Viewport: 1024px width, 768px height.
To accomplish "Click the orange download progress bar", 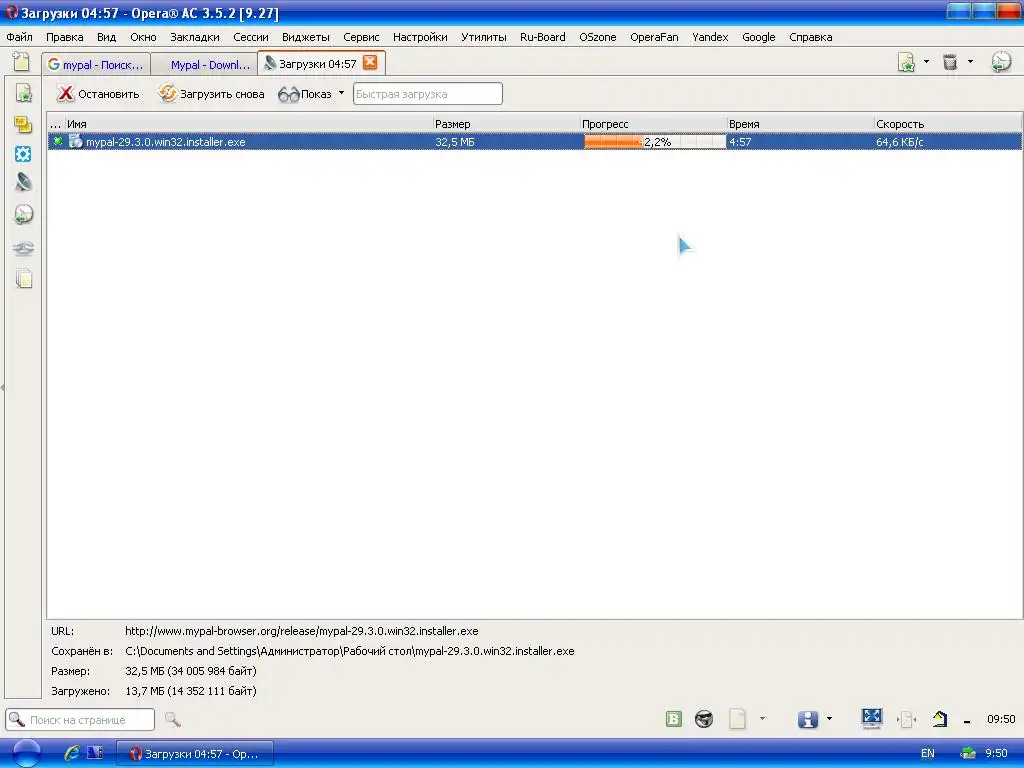I will tap(654, 142).
